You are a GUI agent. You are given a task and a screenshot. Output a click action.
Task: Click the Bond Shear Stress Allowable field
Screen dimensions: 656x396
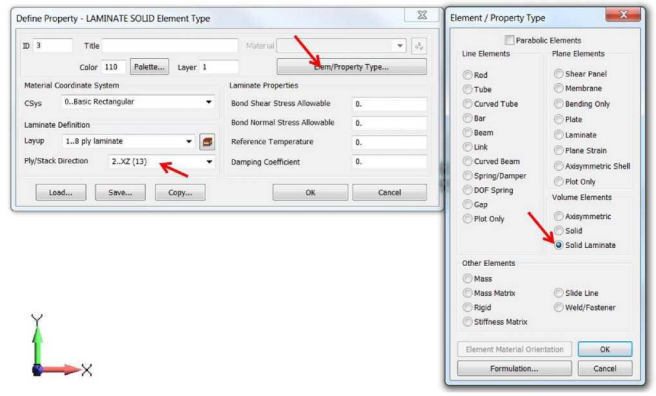pyautogui.click(x=390, y=104)
